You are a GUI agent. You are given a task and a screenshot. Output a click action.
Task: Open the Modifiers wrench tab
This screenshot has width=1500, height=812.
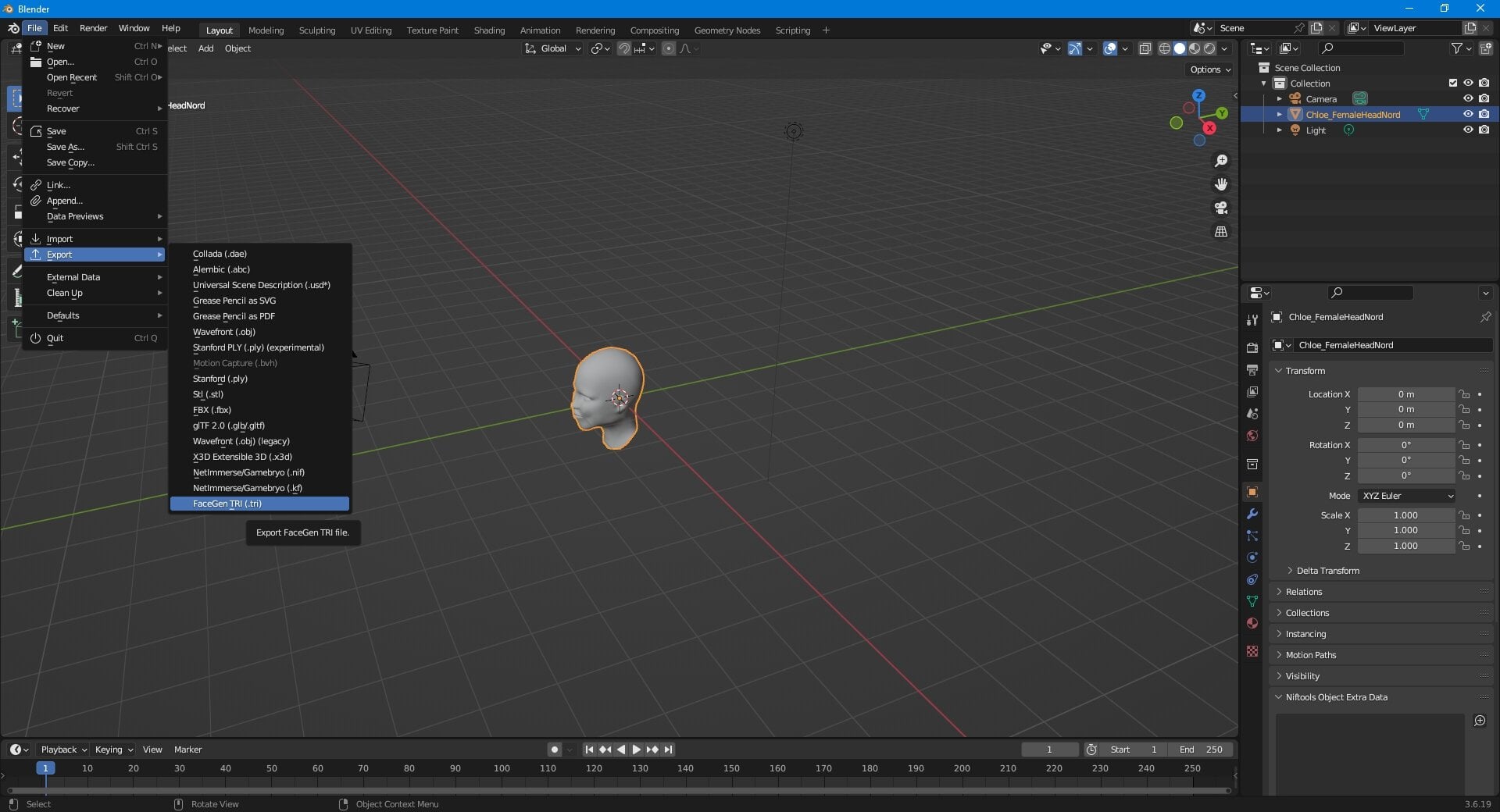tap(1252, 514)
